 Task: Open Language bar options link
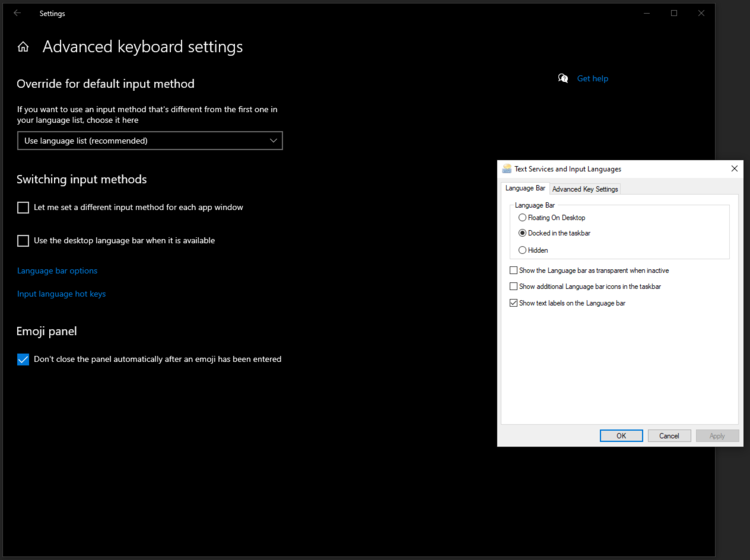click(57, 271)
